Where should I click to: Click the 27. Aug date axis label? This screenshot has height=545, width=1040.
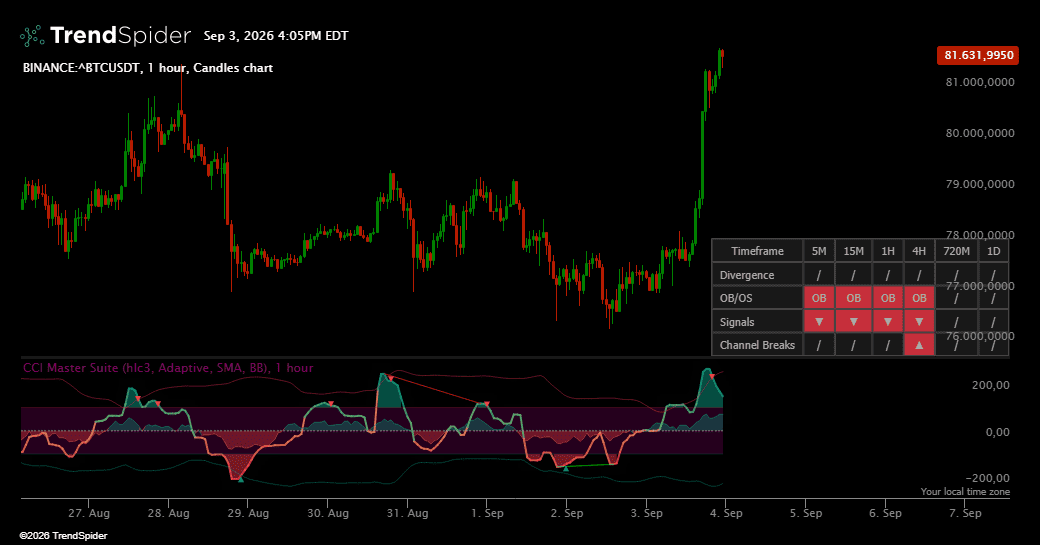[x=89, y=513]
